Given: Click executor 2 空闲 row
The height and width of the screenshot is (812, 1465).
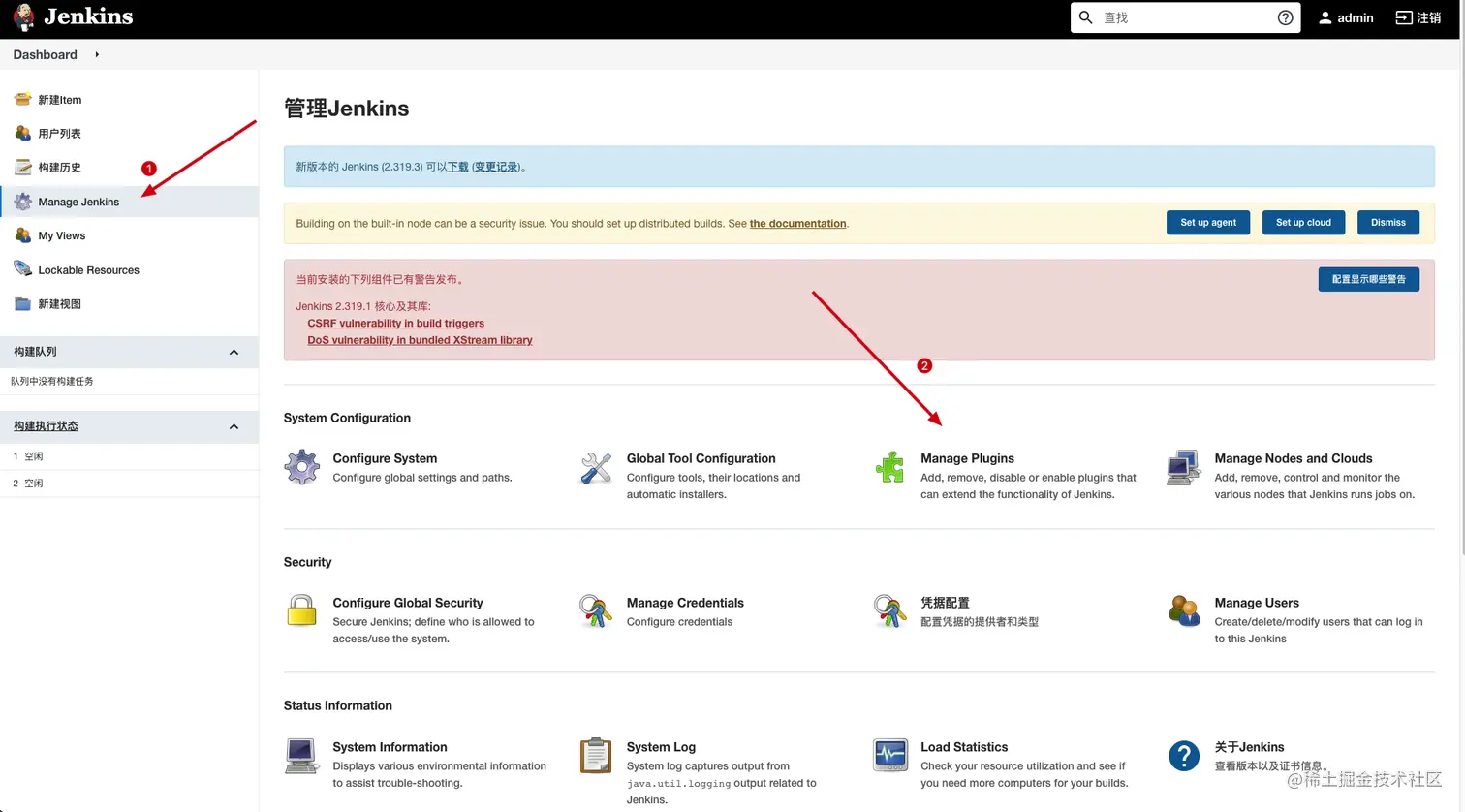Looking at the screenshot, I should [129, 484].
